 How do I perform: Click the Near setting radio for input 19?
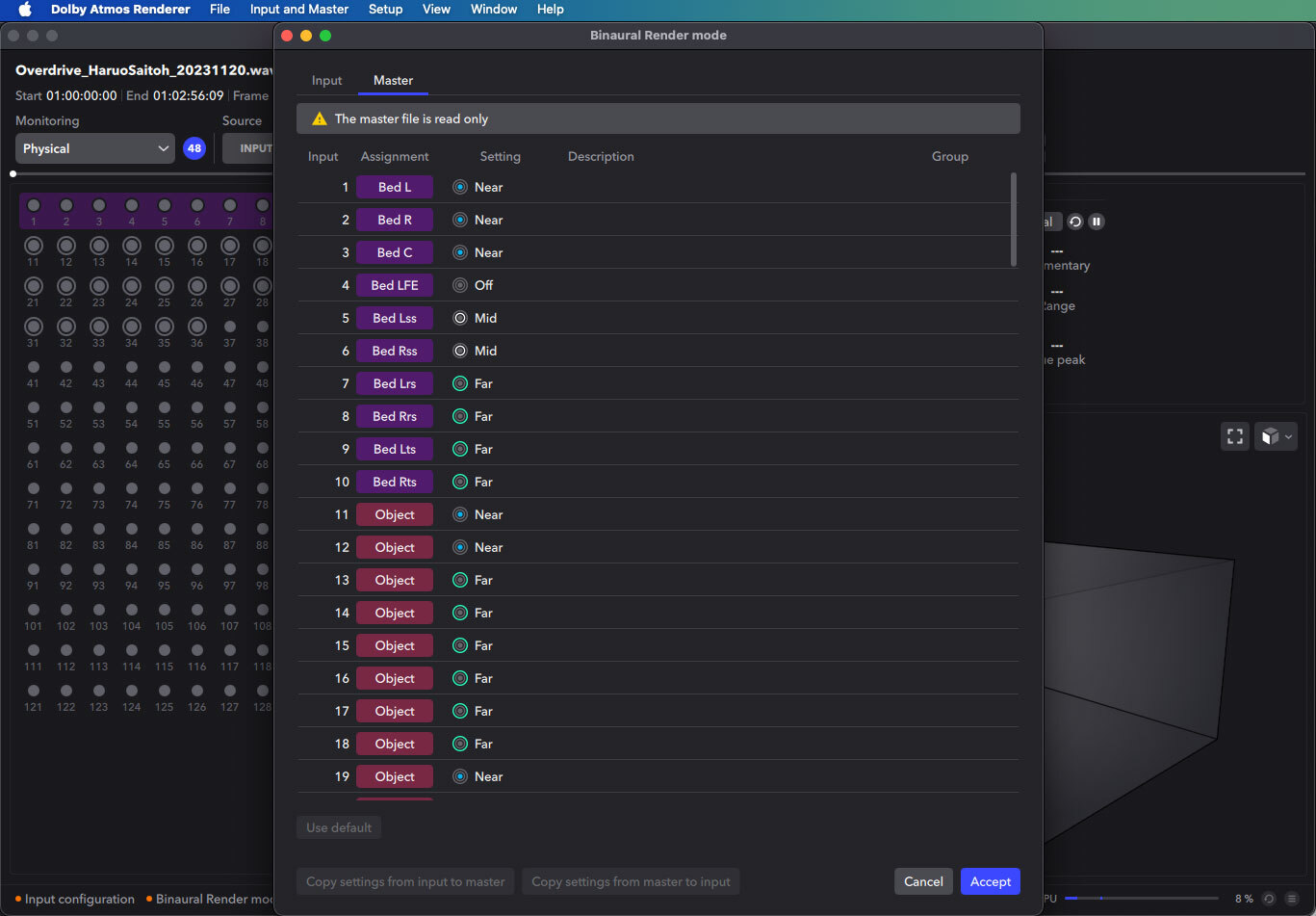(460, 776)
